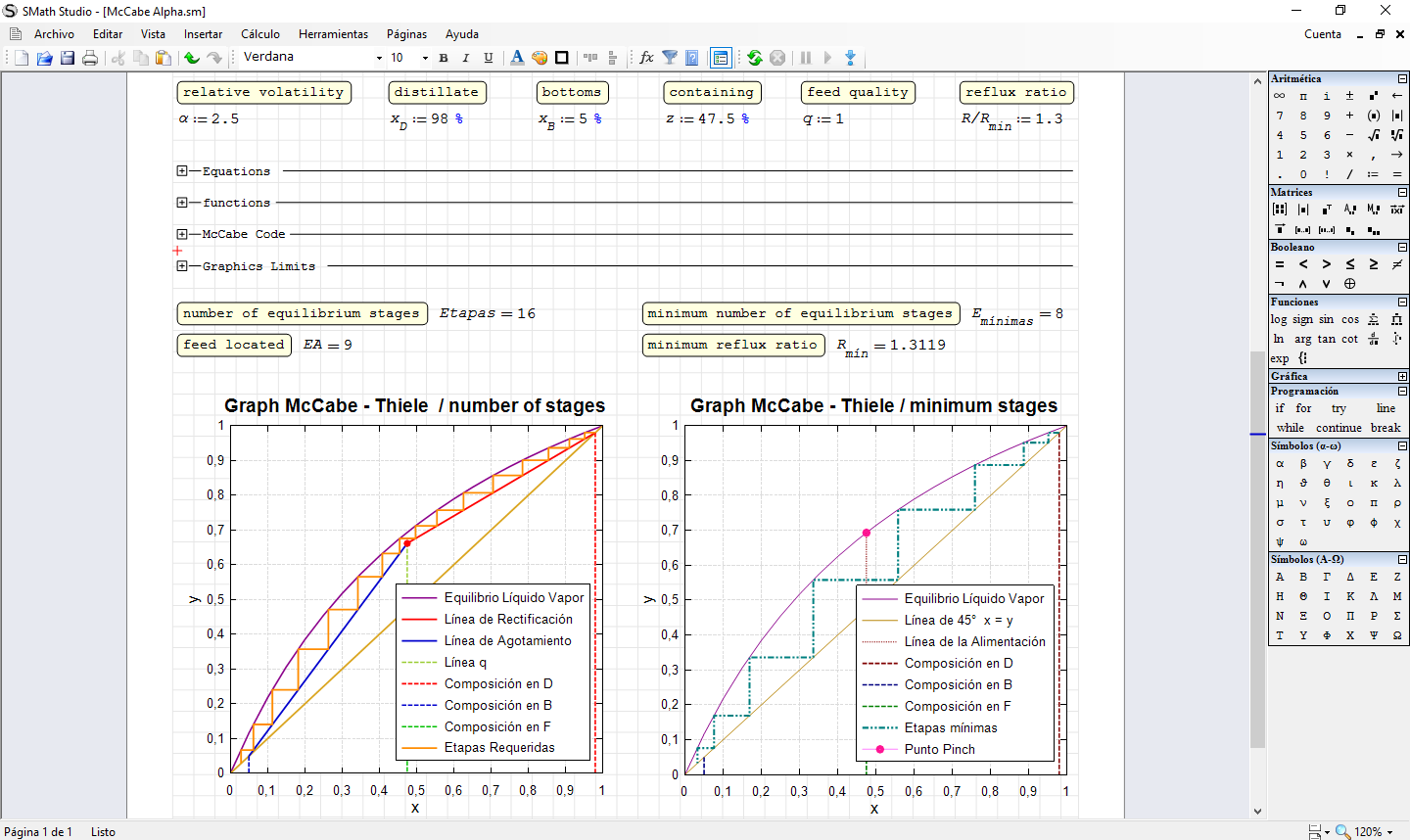Viewport: 1410px width, 840px height.
Task: Toggle Underline formatting
Action: 489,58
